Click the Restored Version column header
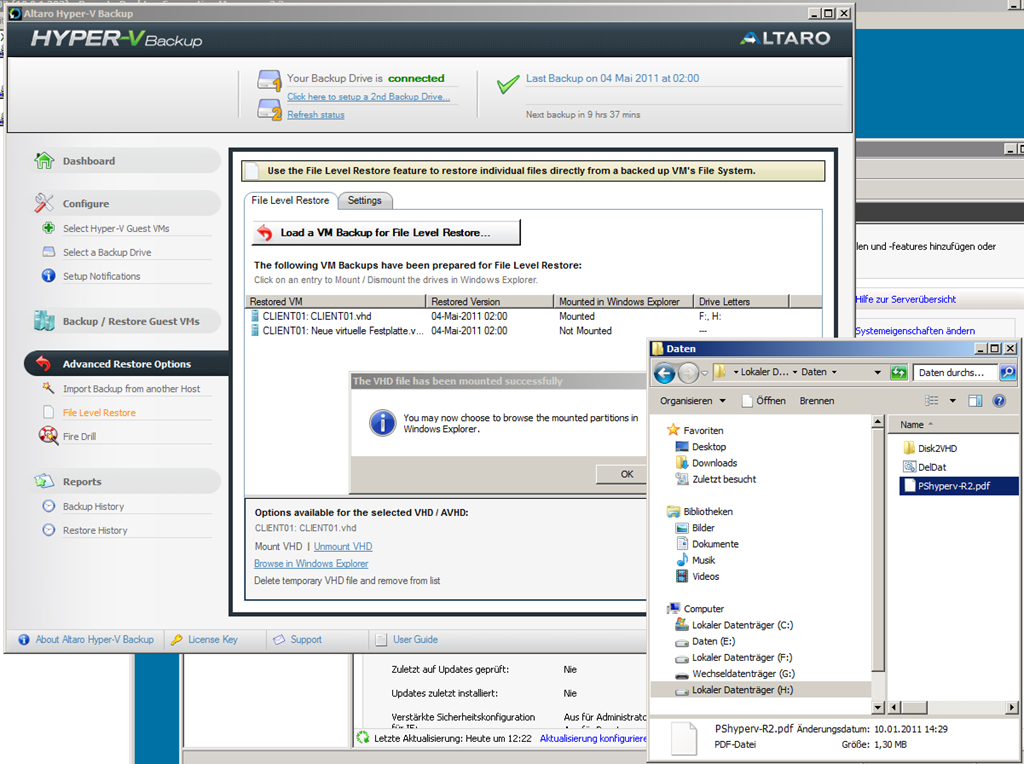 pos(489,302)
